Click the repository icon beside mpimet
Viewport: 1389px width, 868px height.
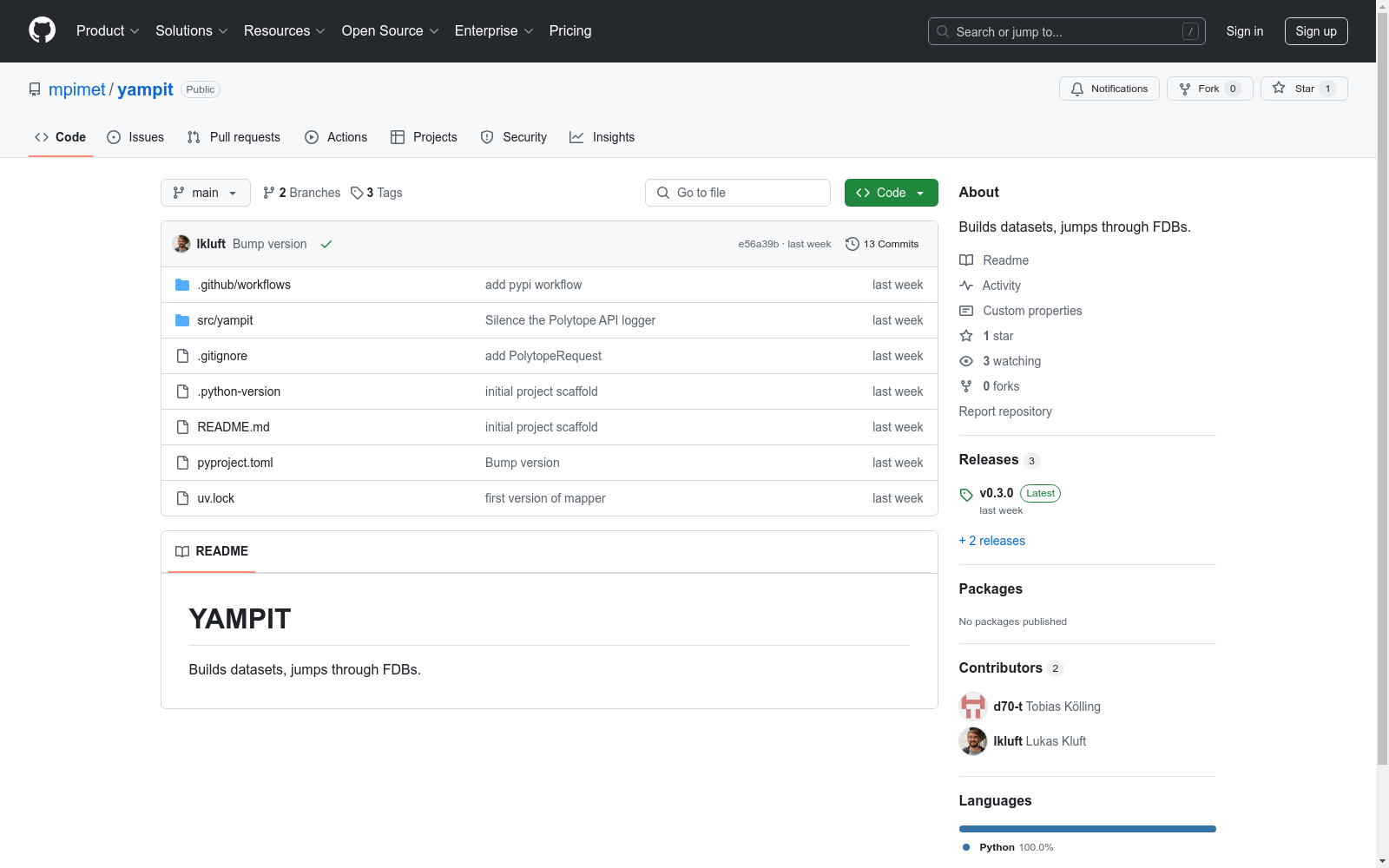point(35,89)
